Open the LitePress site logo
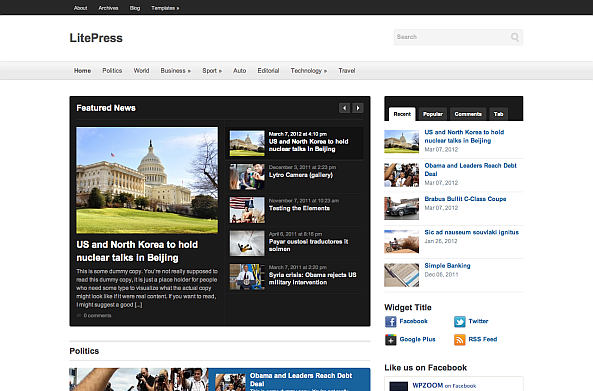Viewport: 593px width, 391px height. 96,38
